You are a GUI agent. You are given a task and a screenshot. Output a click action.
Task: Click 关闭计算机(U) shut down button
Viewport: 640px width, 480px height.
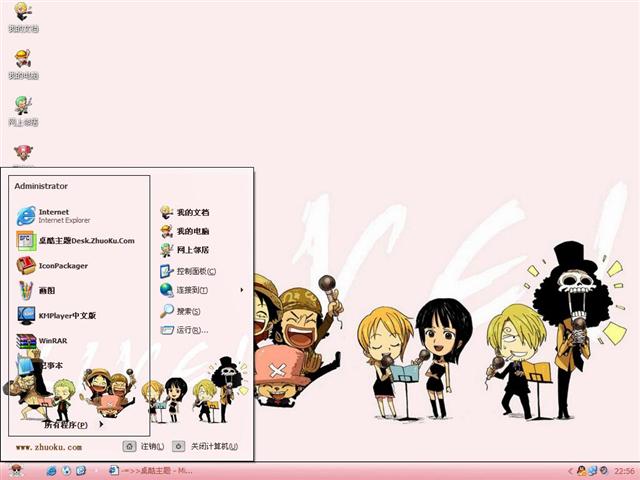(x=205, y=447)
